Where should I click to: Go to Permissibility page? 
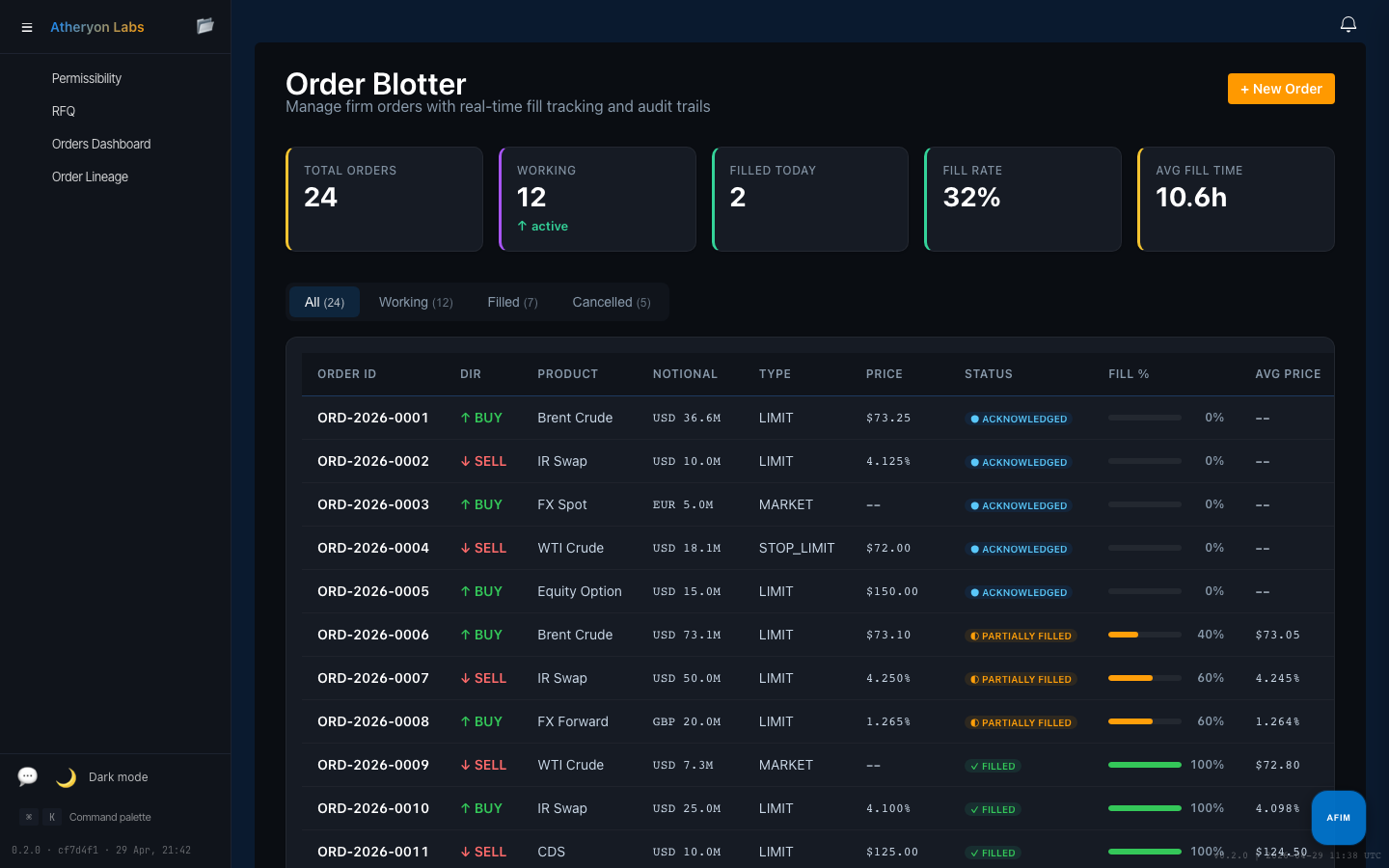click(x=87, y=78)
